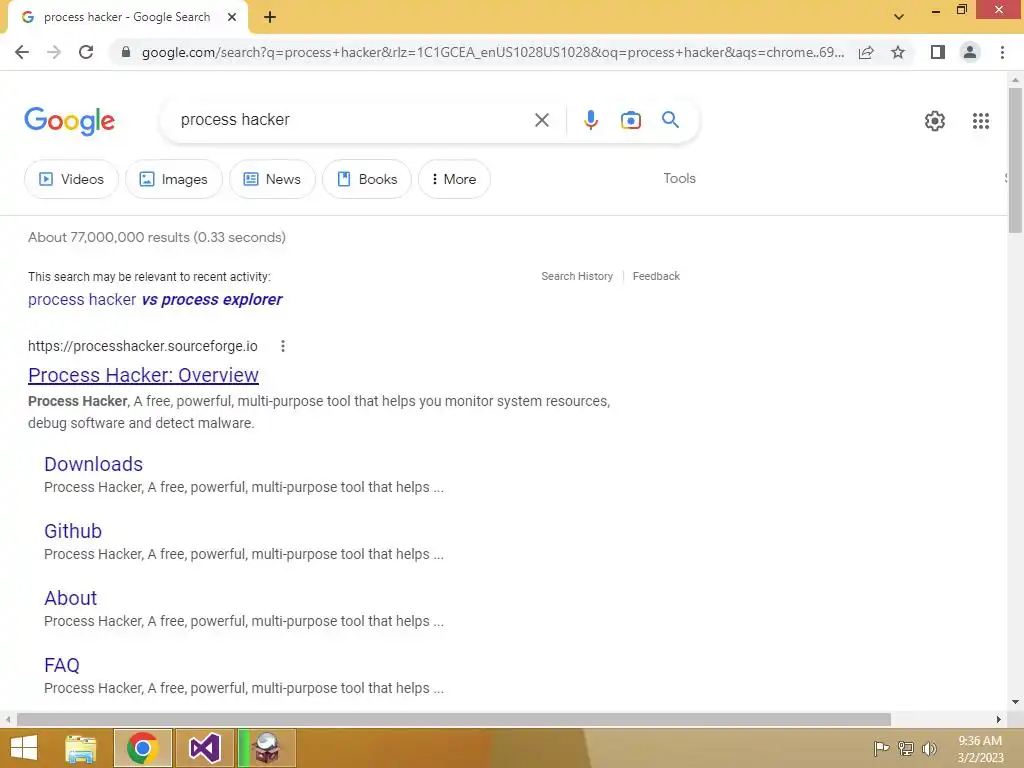Open the Google apps grid

click(980, 121)
